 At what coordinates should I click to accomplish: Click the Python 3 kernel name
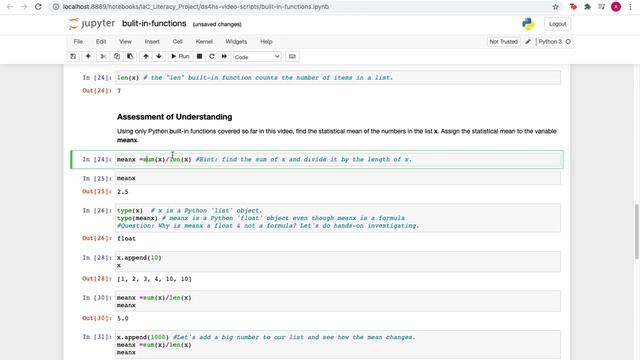coord(550,42)
